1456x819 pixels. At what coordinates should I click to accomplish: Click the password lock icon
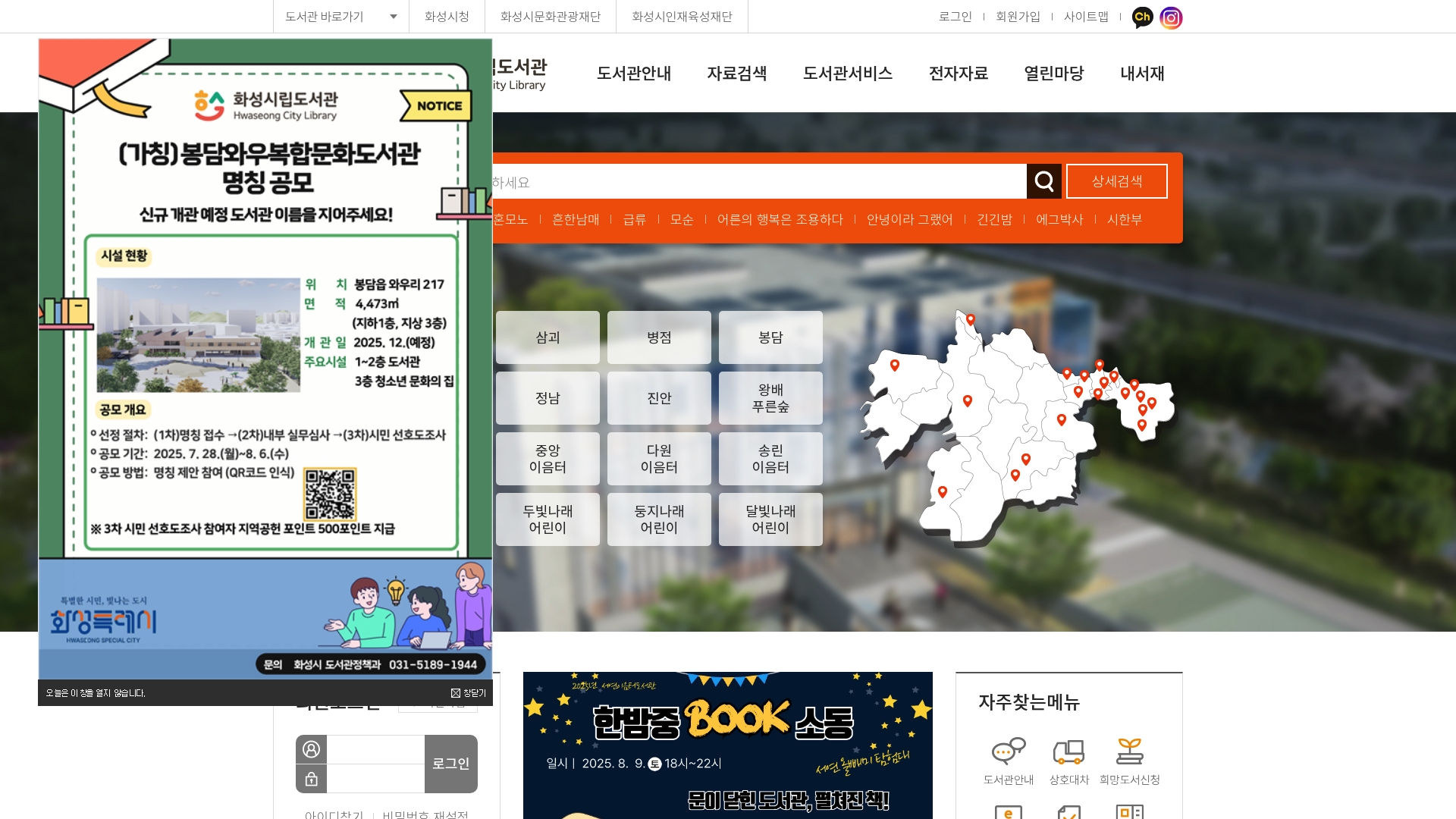click(x=311, y=779)
